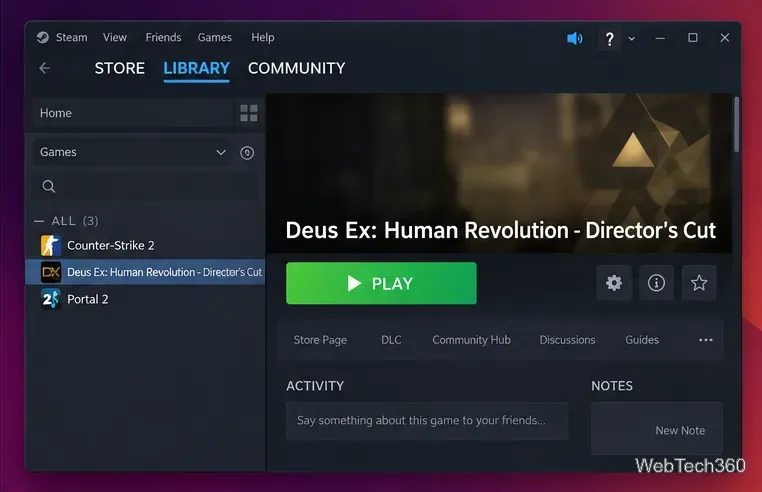Open the Guides link
Viewport: 762px width, 492px height.
[642, 340]
